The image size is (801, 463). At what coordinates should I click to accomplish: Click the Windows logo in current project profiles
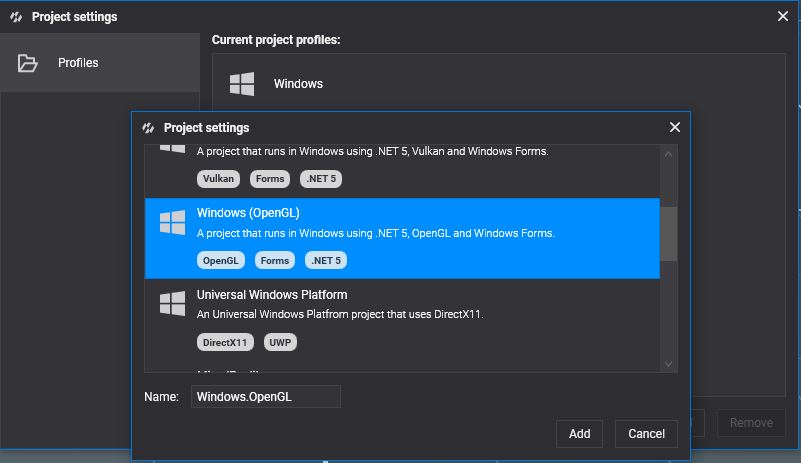coord(241,84)
